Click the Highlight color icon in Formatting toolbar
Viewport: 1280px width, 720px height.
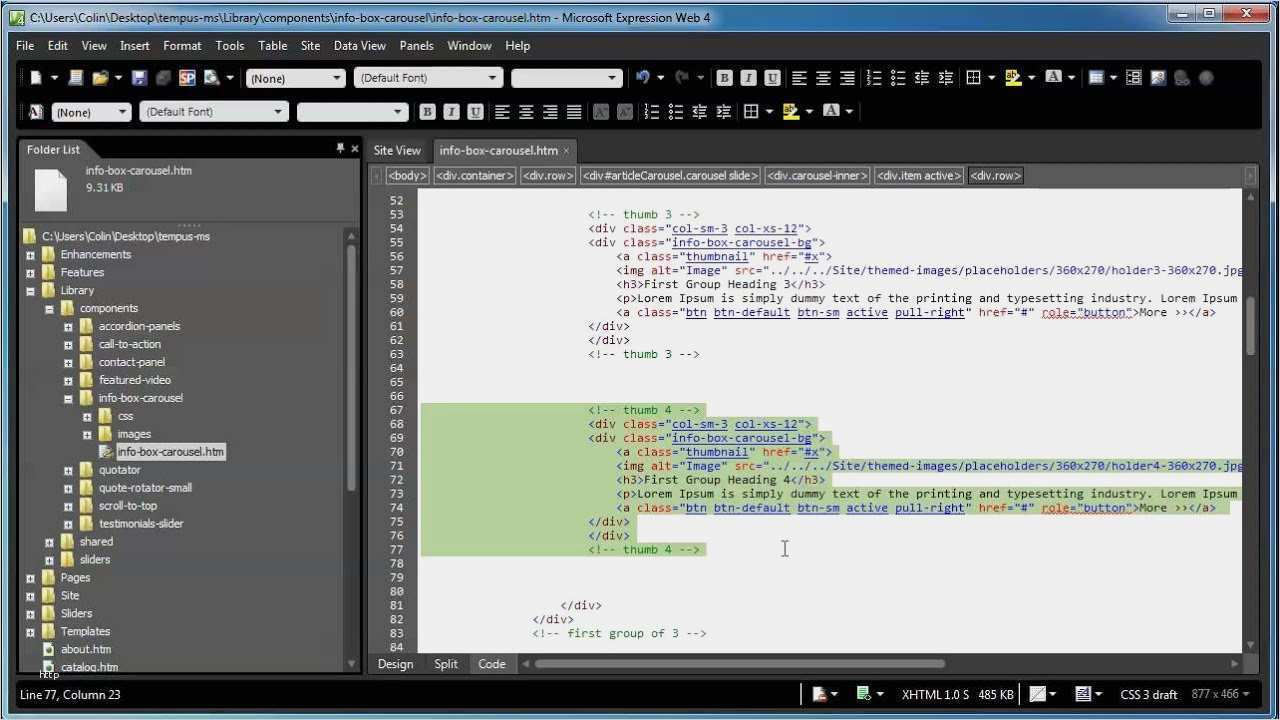coord(791,112)
